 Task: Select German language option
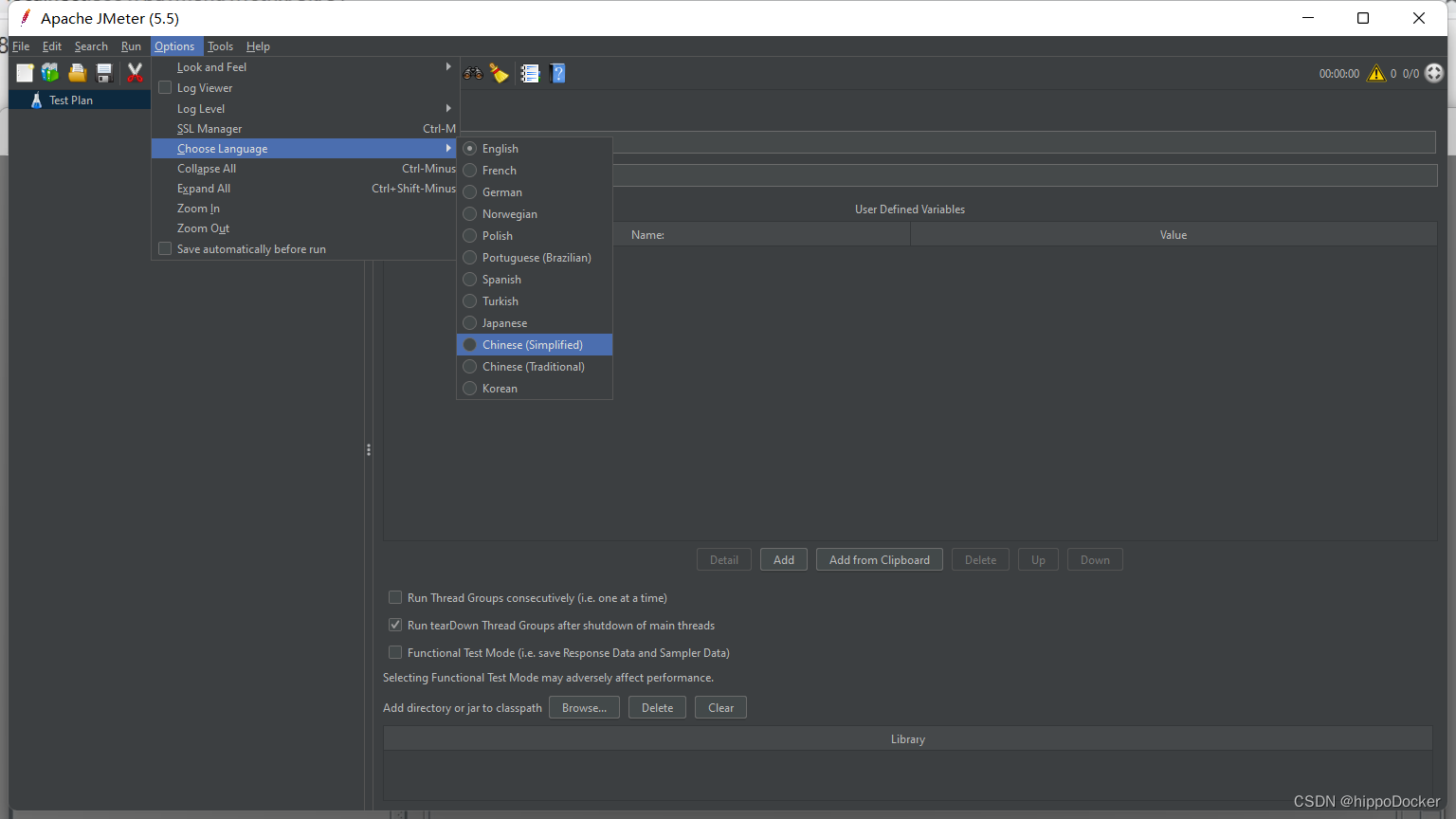coord(535,192)
